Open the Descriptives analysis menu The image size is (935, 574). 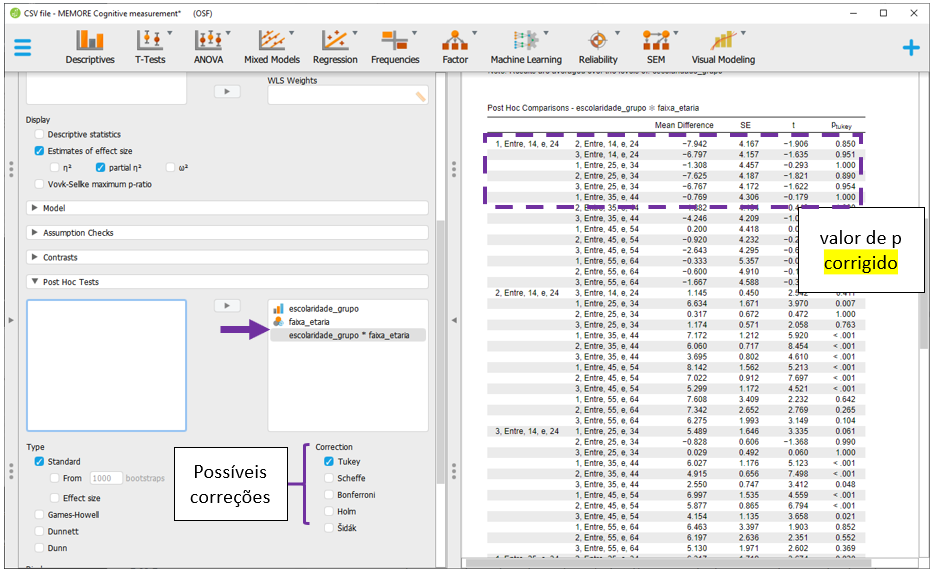(90, 46)
